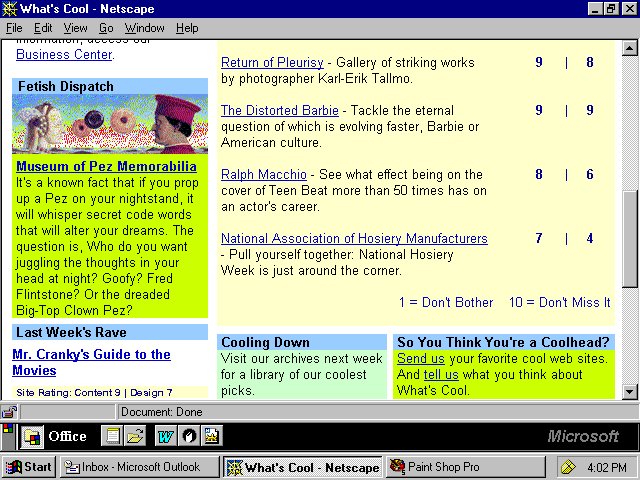640x480 pixels.
Task: Click the Fetish Dispatch banner image
Action: 110,124
